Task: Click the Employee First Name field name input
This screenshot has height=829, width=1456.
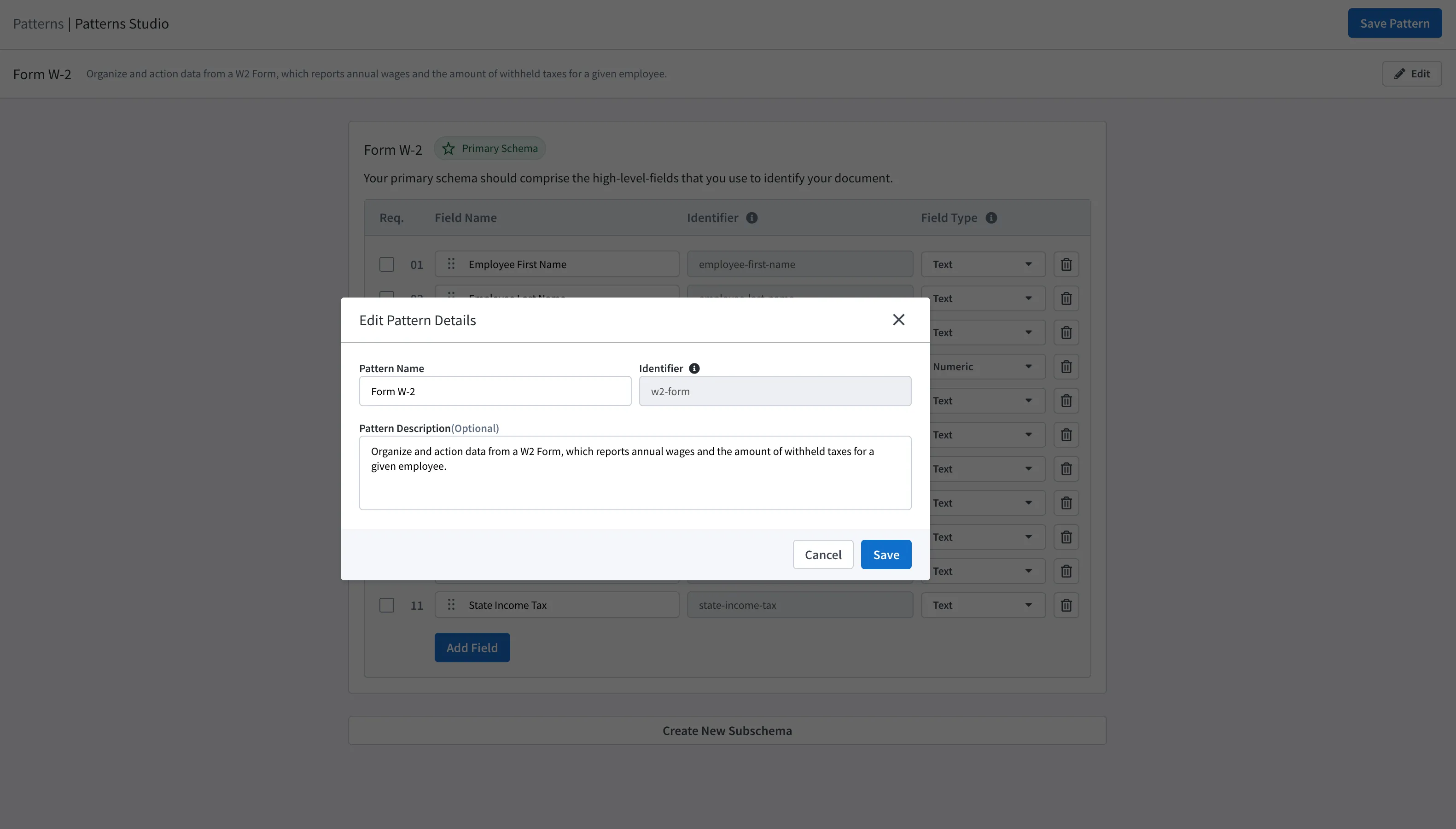Action: pos(557,264)
